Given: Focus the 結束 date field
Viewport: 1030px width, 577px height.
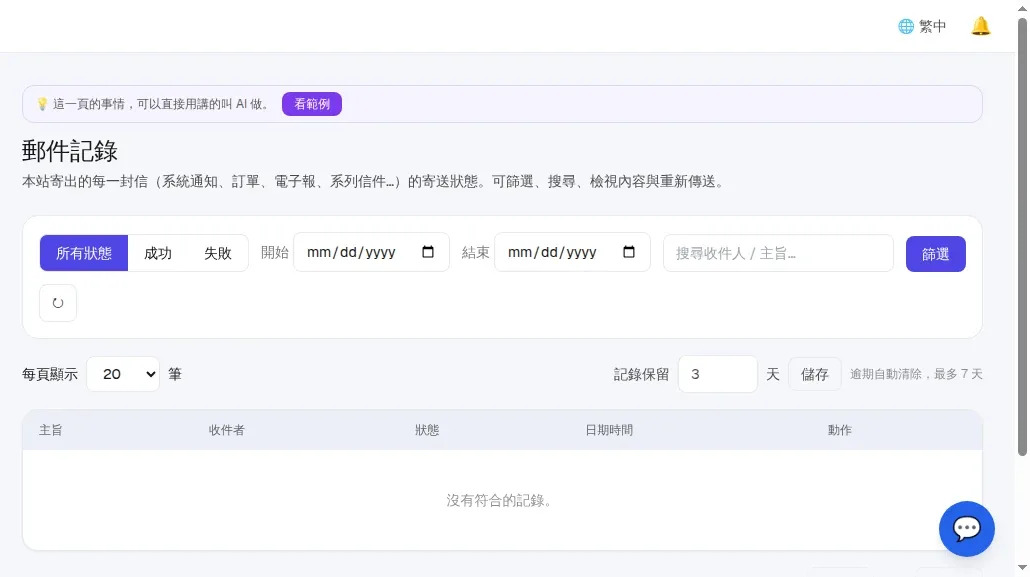Looking at the screenshot, I should point(572,252).
